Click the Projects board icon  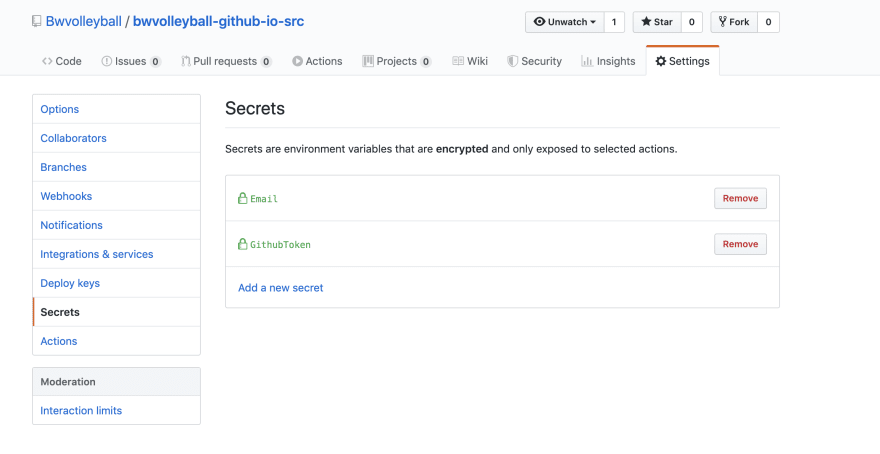368,61
